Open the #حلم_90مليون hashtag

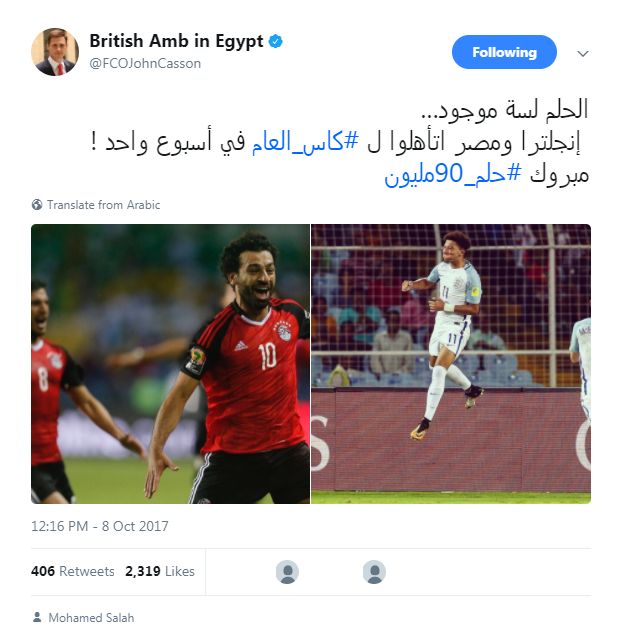click(x=453, y=175)
